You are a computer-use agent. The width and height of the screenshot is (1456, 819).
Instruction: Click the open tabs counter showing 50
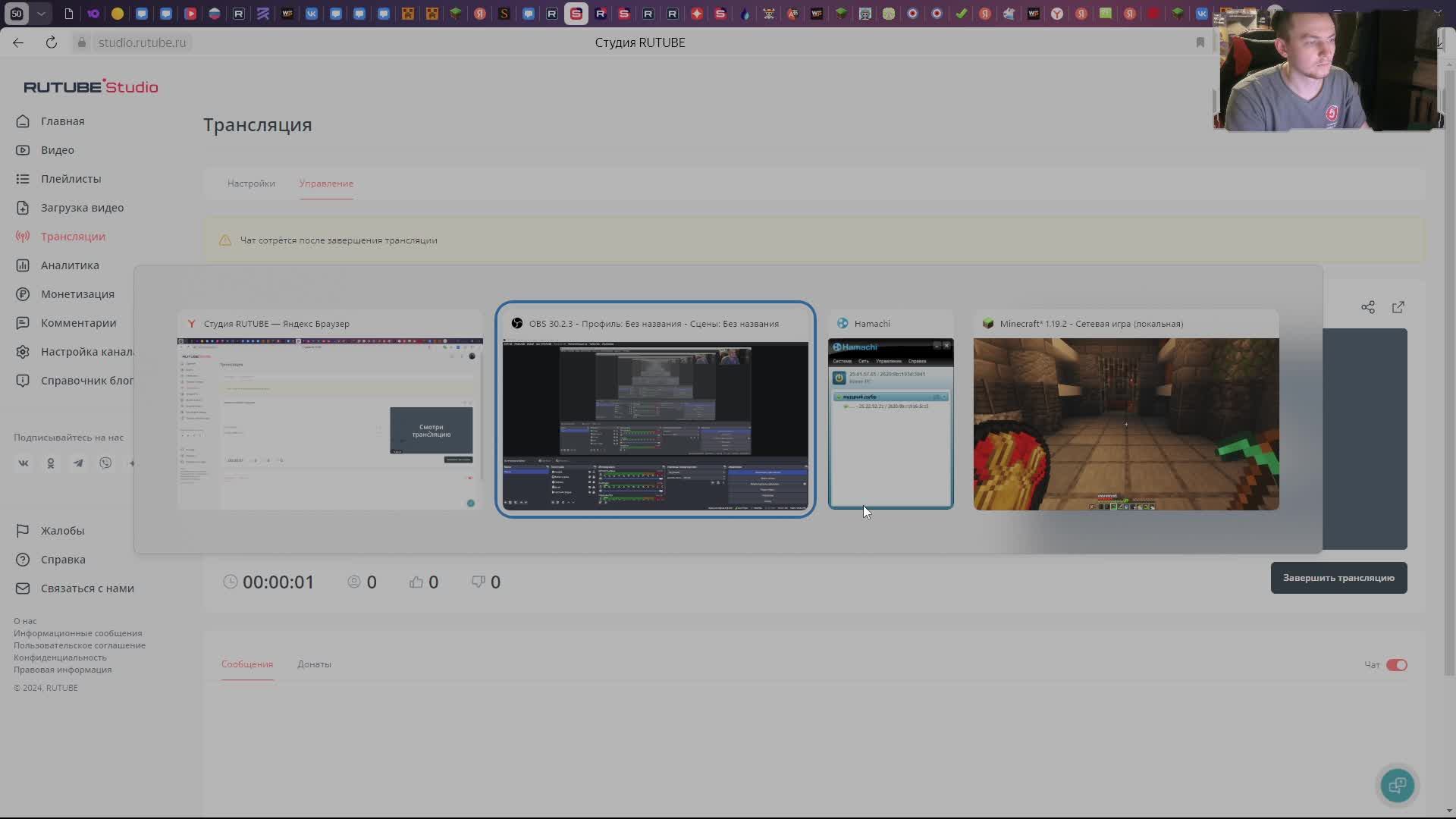point(17,14)
